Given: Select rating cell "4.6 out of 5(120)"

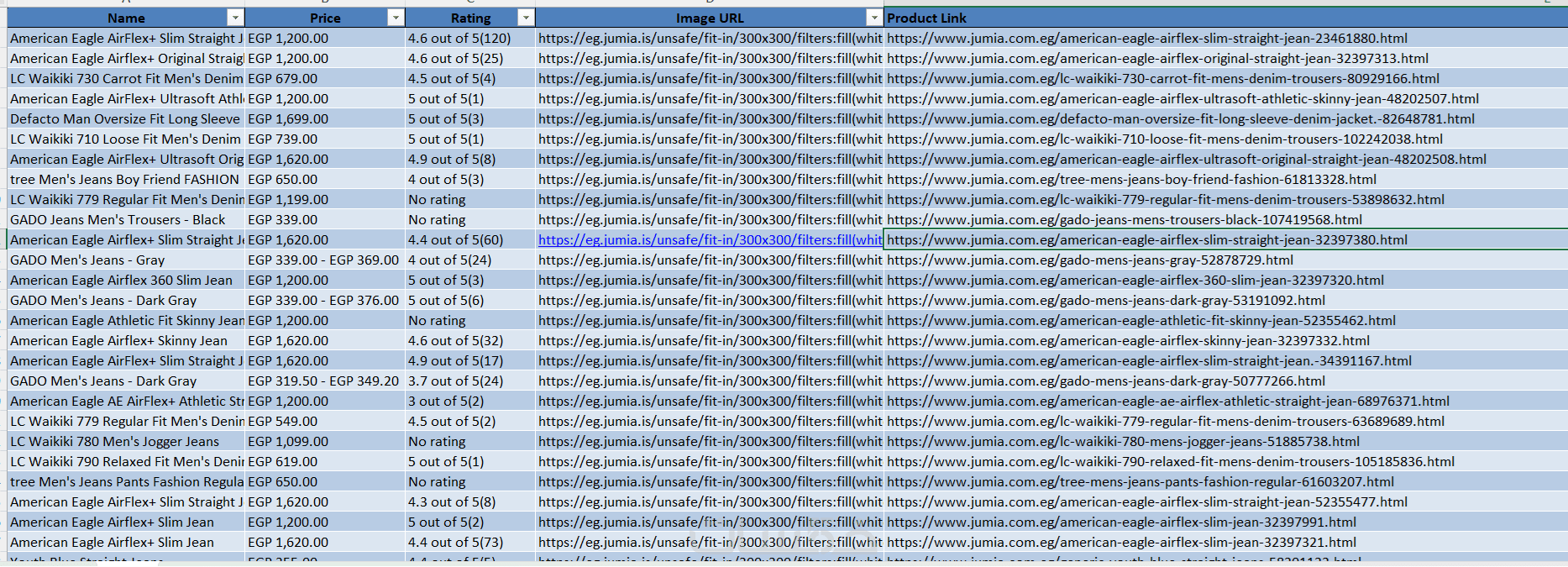Looking at the screenshot, I should pyautogui.click(x=470, y=38).
